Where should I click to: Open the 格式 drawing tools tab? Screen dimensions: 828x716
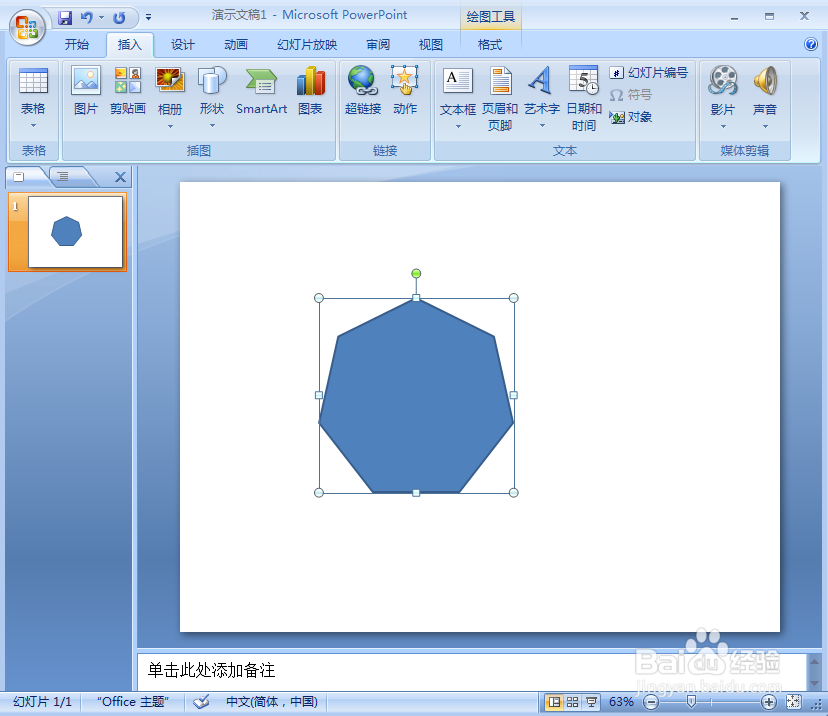tap(490, 45)
